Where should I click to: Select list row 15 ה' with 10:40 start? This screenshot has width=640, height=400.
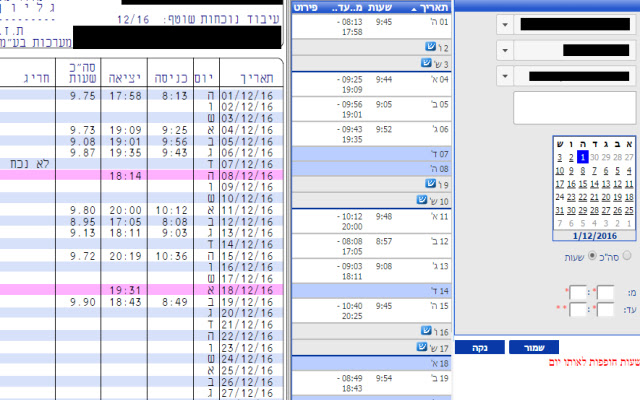click(x=371, y=311)
